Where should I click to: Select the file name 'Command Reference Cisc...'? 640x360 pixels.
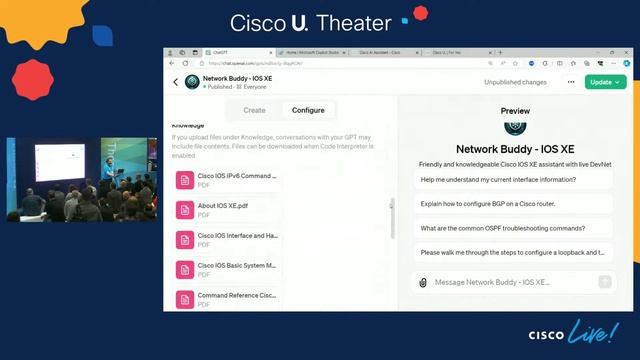point(237,295)
